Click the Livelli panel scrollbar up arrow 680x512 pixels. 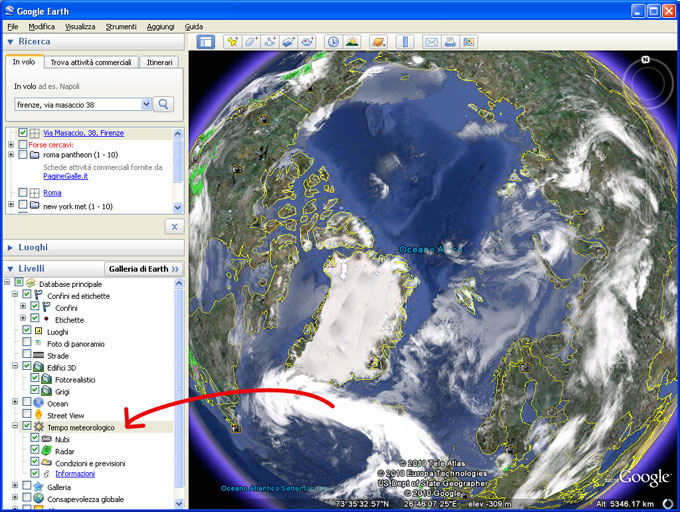click(x=179, y=284)
